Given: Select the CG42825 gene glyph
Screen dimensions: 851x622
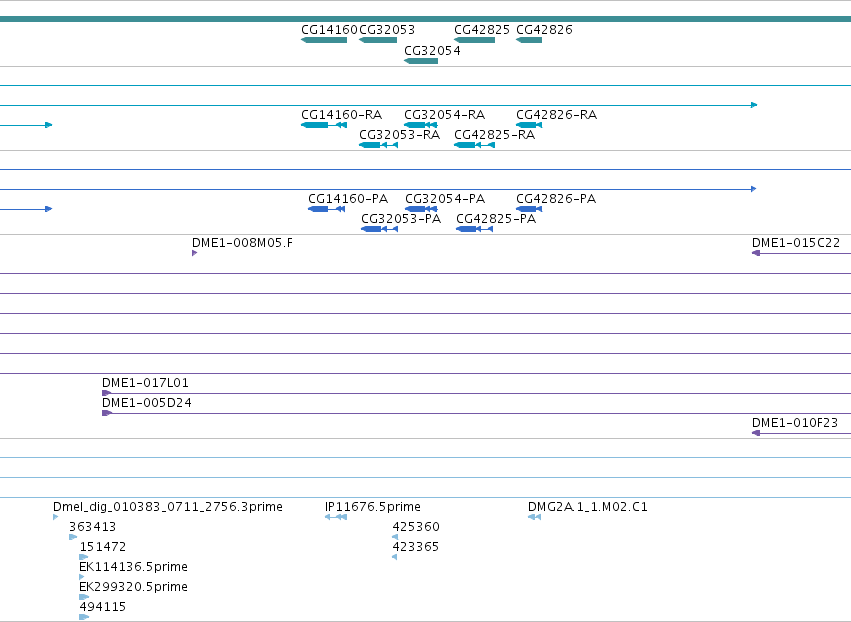Looking at the screenshot, I should click(474, 40).
